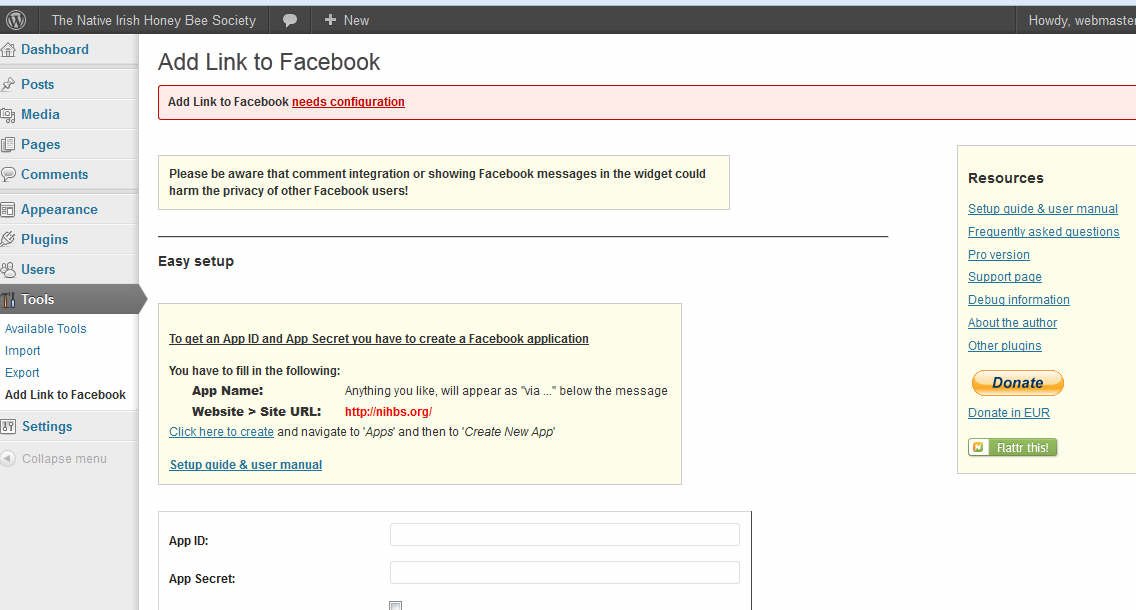The image size is (1136, 610).
Task: Click the Donate in EUR link
Action: pyautogui.click(x=1008, y=413)
